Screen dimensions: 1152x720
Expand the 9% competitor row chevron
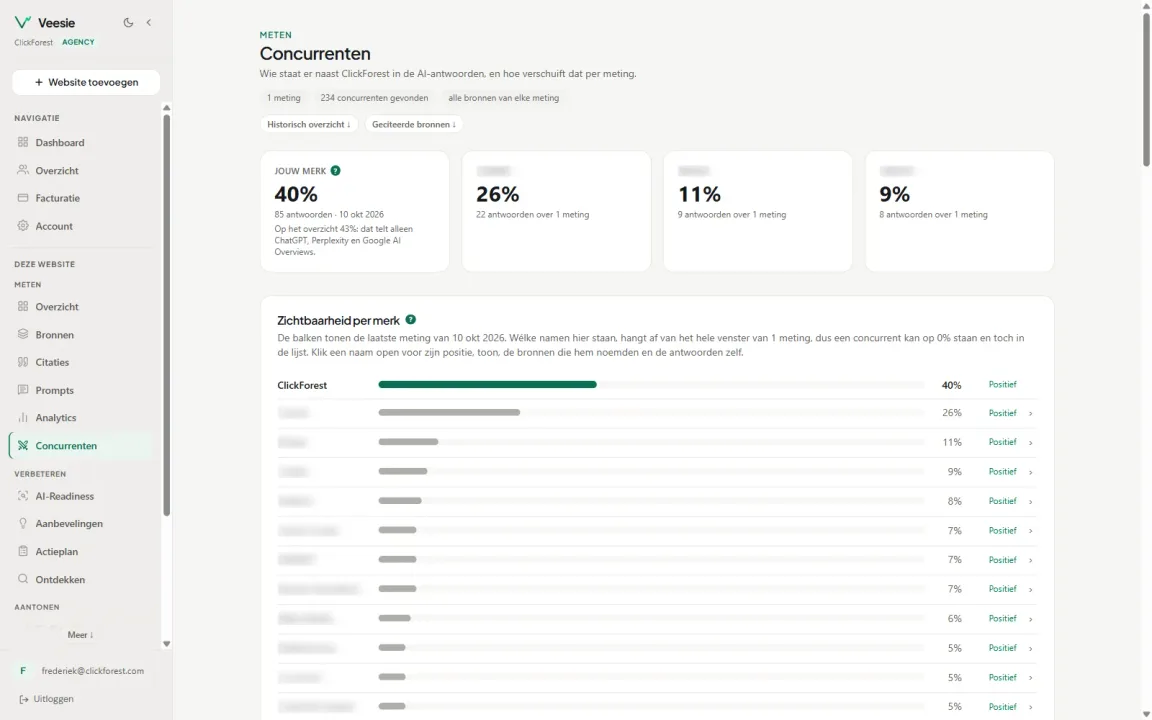click(1031, 472)
